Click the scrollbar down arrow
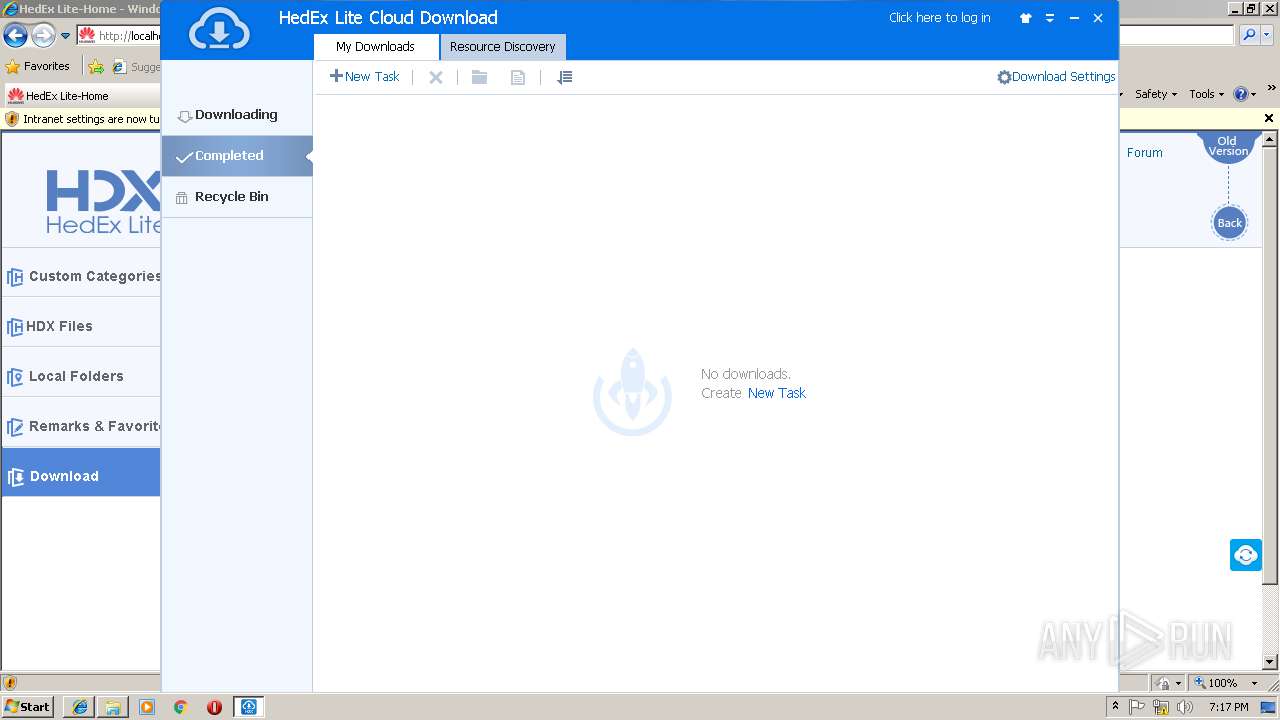 coord(1270,662)
